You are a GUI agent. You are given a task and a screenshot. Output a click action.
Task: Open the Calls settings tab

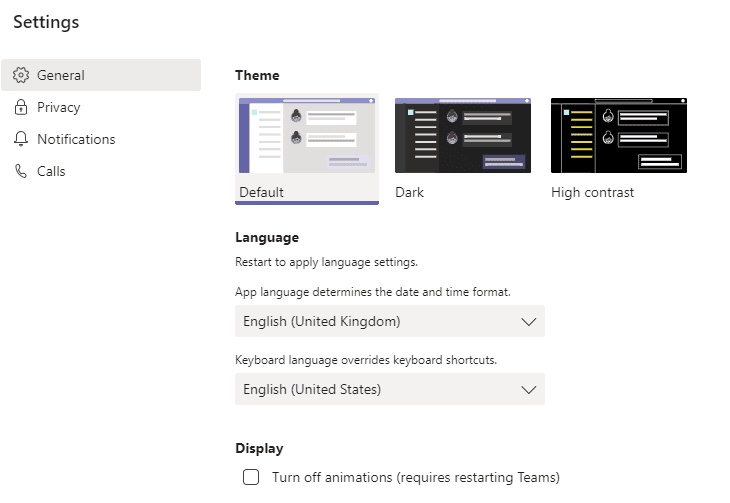pyautogui.click(x=51, y=171)
